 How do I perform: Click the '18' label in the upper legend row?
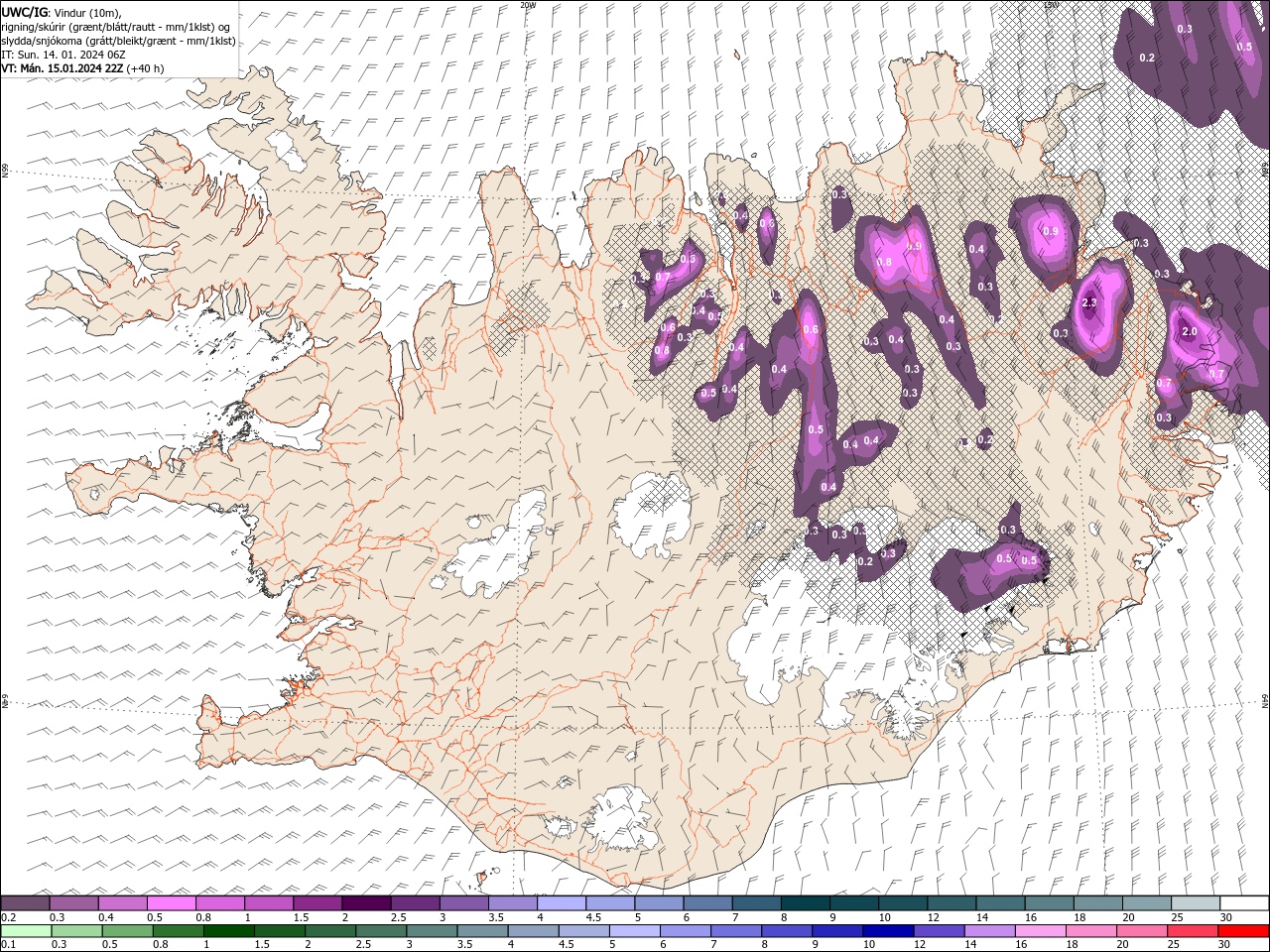coord(1079,917)
